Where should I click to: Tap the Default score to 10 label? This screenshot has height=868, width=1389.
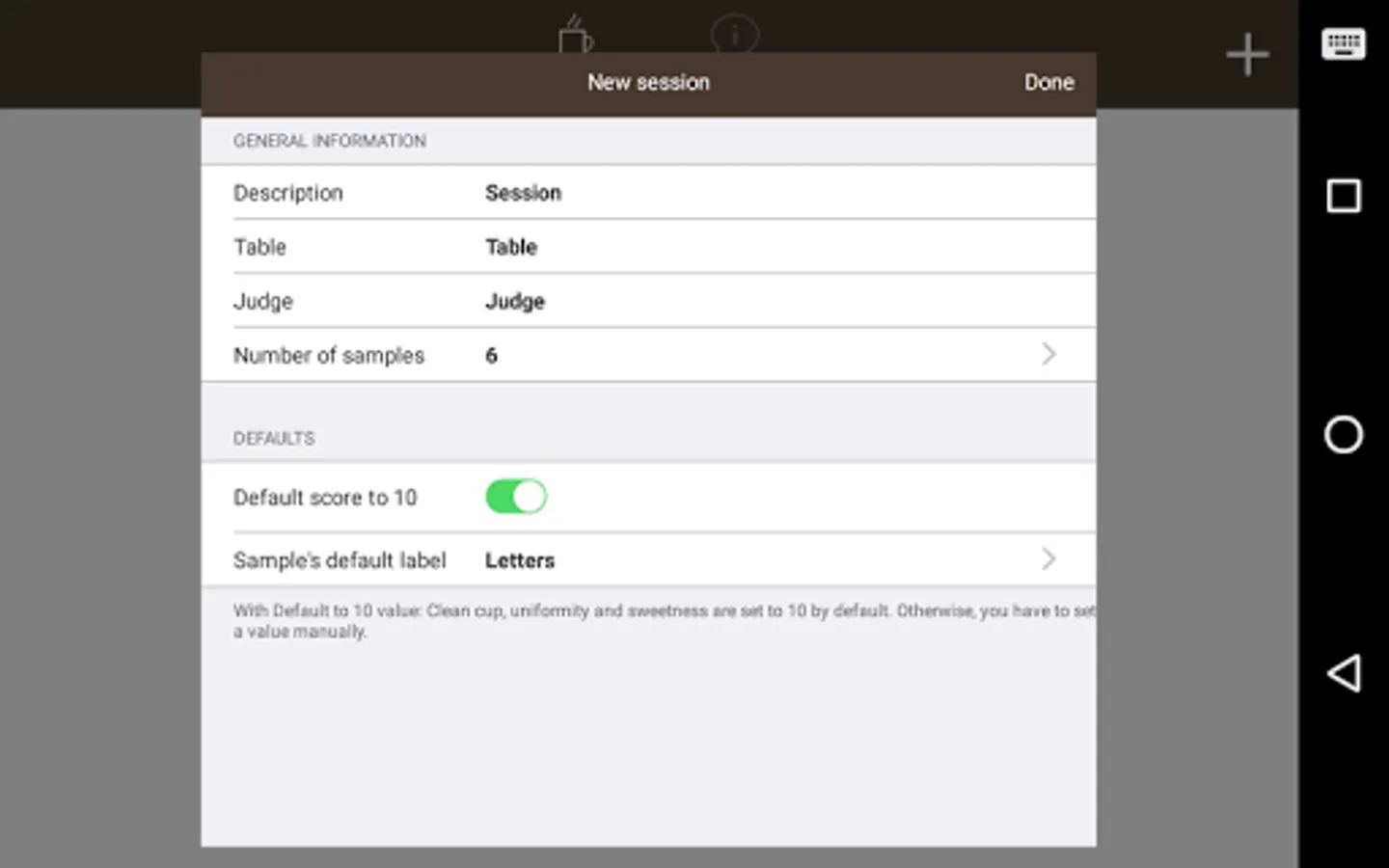[325, 498]
